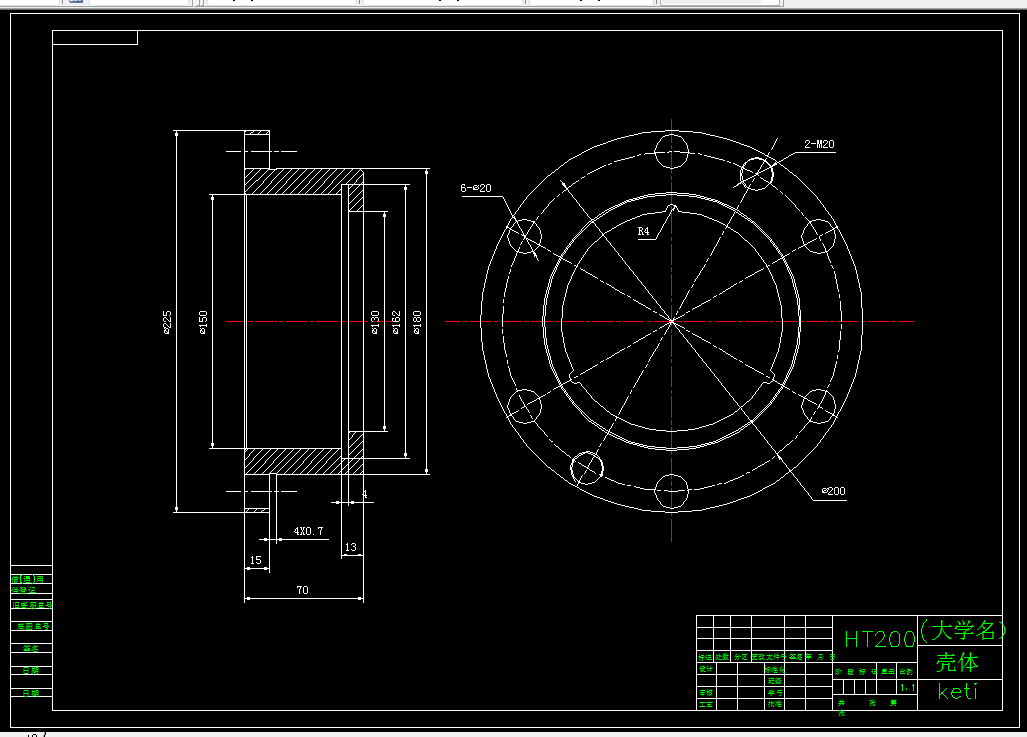The height and width of the screenshot is (737, 1027).
Task: Select the (大学名) title block text
Action: click(962, 631)
